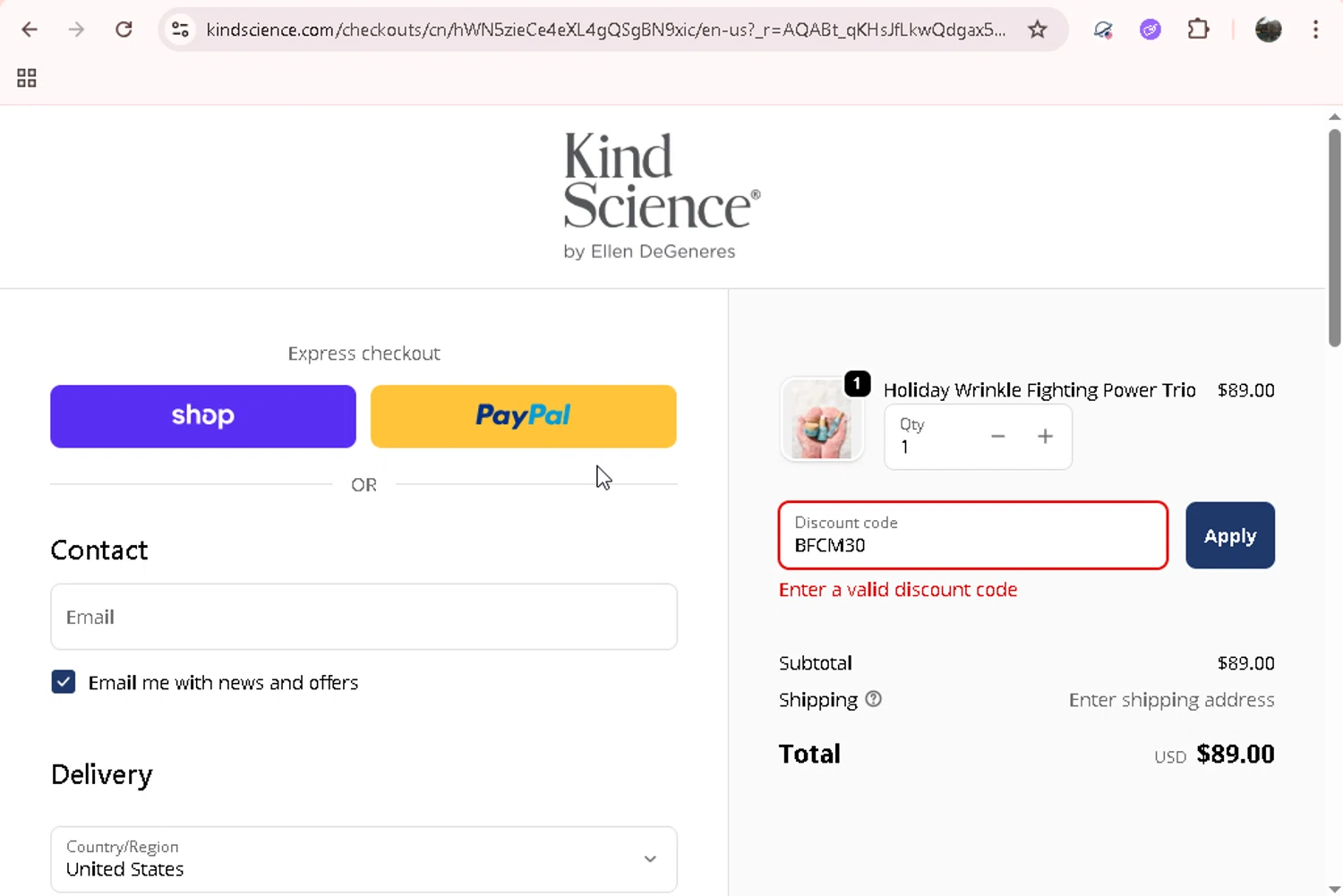The height and width of the screenshot is (896, 1343).
Task: Open the purple extension icon in toolbar
Action: tap(1151, 30)
